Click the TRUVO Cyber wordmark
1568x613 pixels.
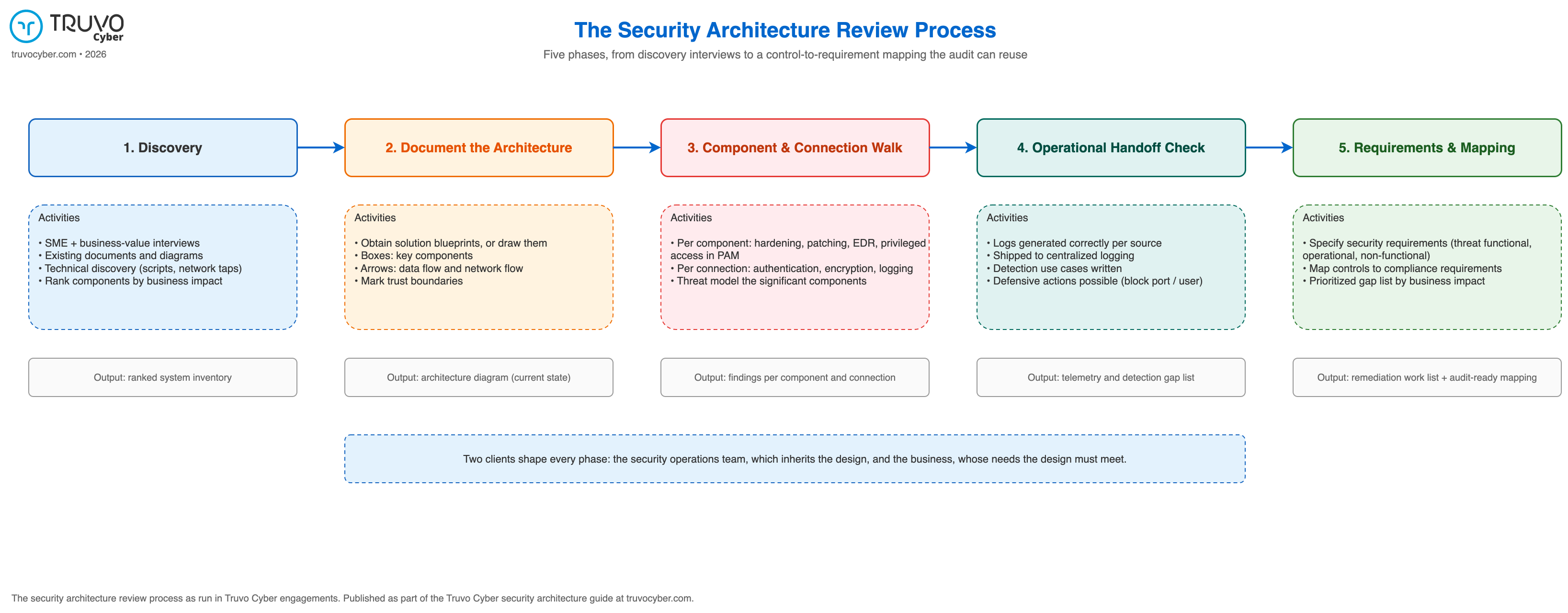pos(86,27)
